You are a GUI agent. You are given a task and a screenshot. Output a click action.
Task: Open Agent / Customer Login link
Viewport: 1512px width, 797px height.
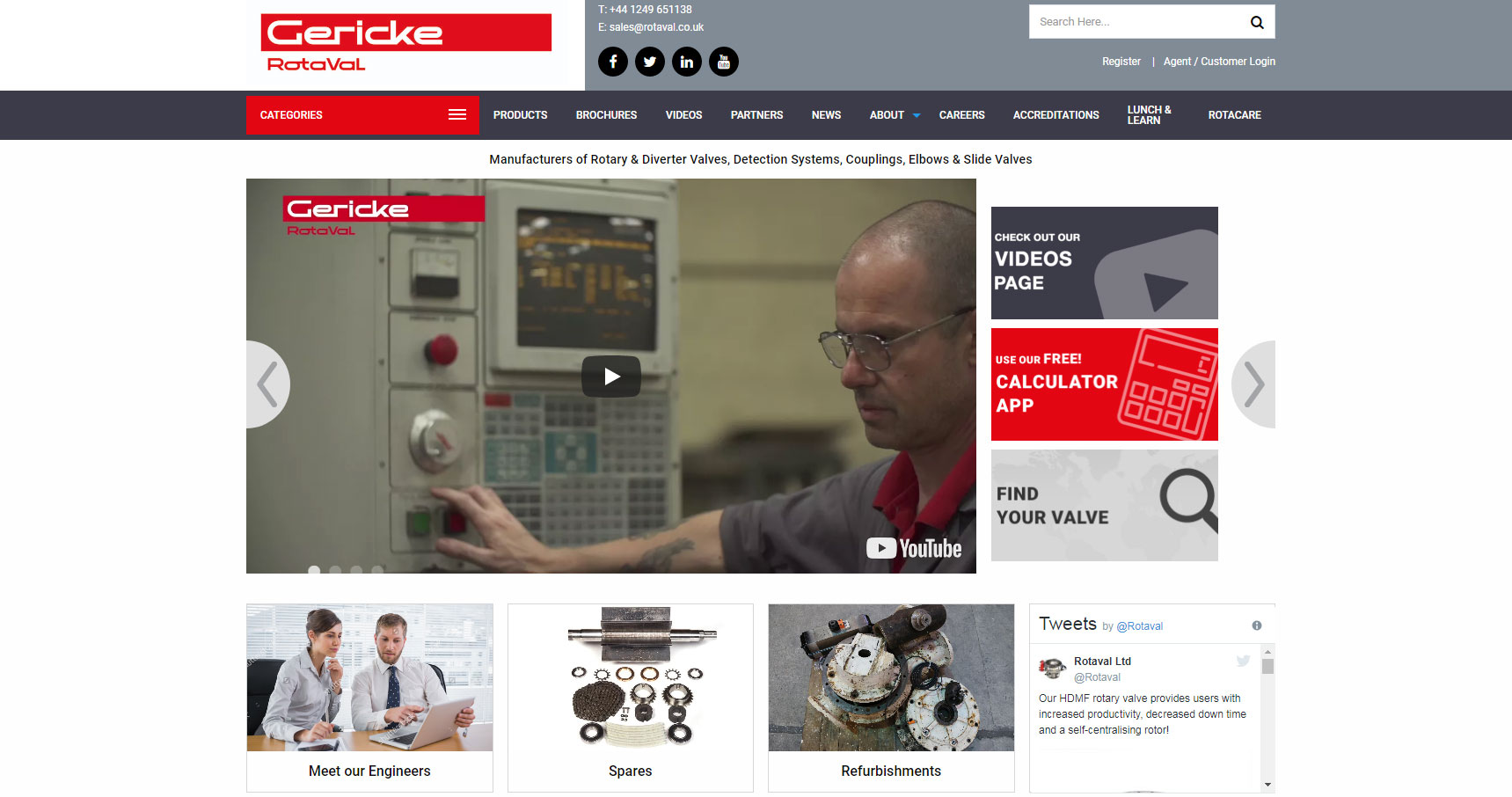pyautogui.click(x=1219, y=62)
